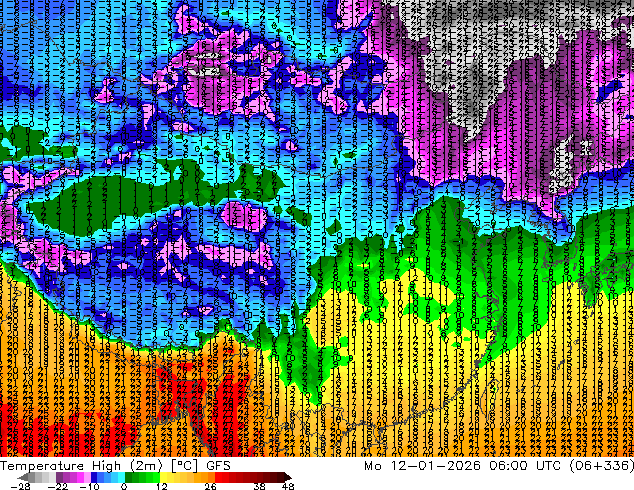Click the "0" legend value
Screen dimensions: 634x490
pyautogui.click(x=124, y=486)
